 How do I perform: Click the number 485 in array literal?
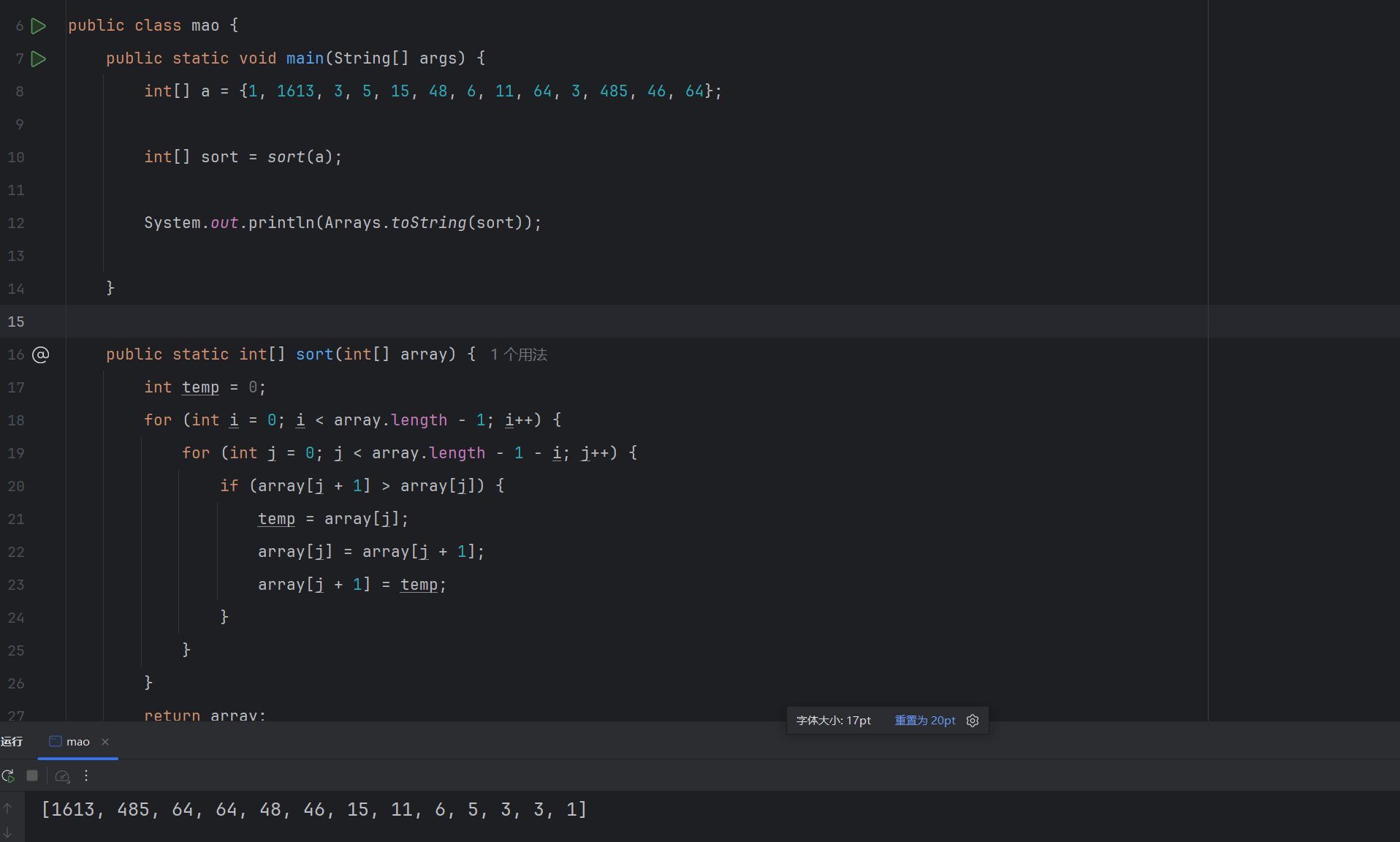click(614, 91)
